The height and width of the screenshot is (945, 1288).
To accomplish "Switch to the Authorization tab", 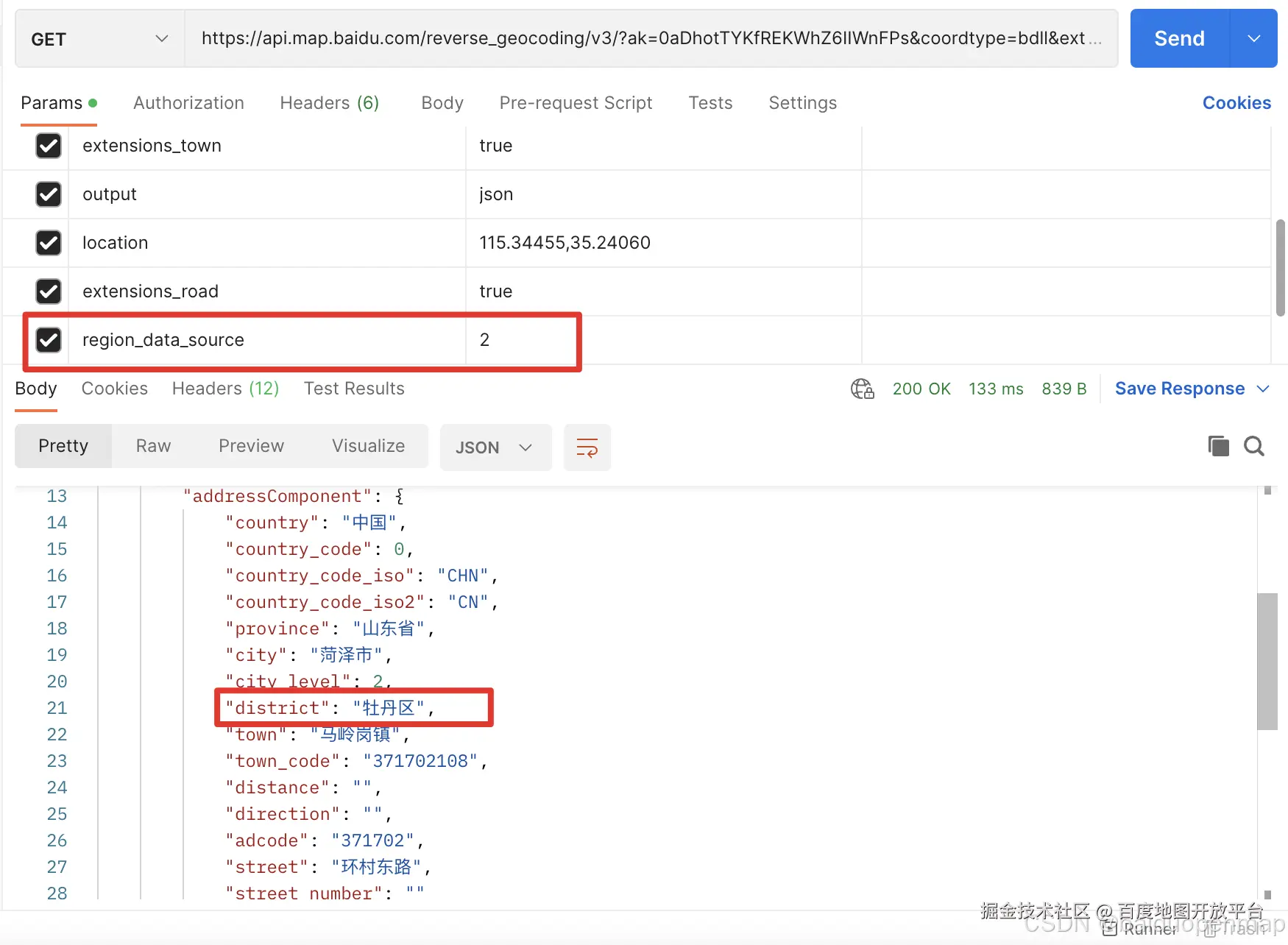I will coord(188,103).
